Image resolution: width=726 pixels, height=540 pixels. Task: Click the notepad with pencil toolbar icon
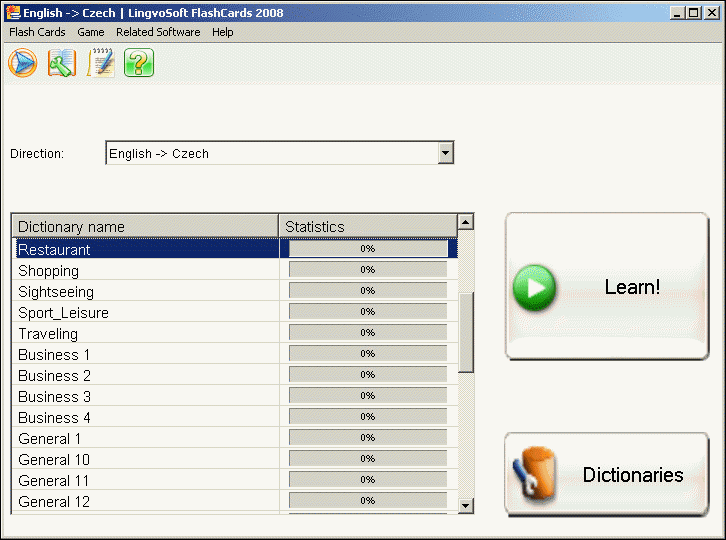pos(101,62)
